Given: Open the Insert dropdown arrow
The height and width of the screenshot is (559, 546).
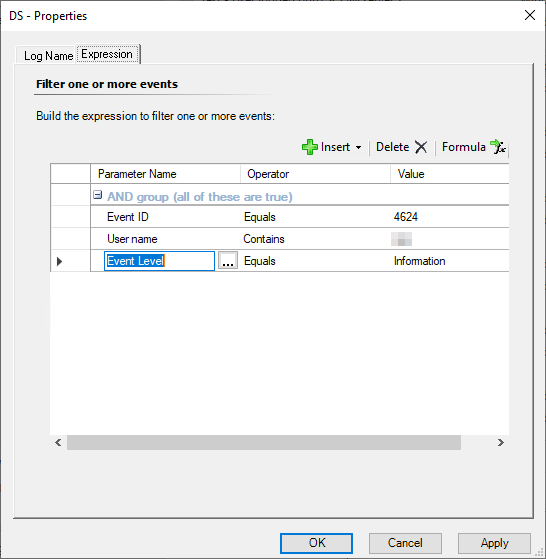Looking at the screenshot, I should point(359,147).
